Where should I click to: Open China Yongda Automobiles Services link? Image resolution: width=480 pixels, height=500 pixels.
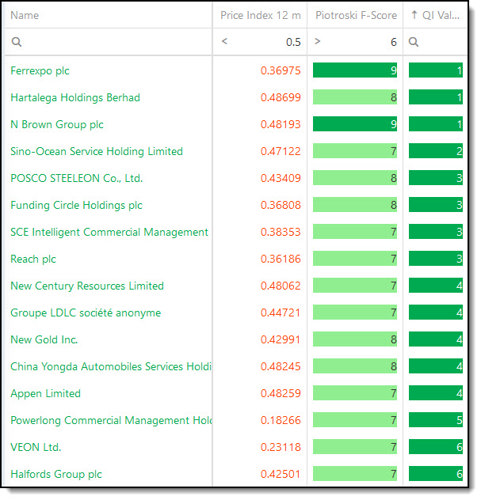click(x=111, y=367)
